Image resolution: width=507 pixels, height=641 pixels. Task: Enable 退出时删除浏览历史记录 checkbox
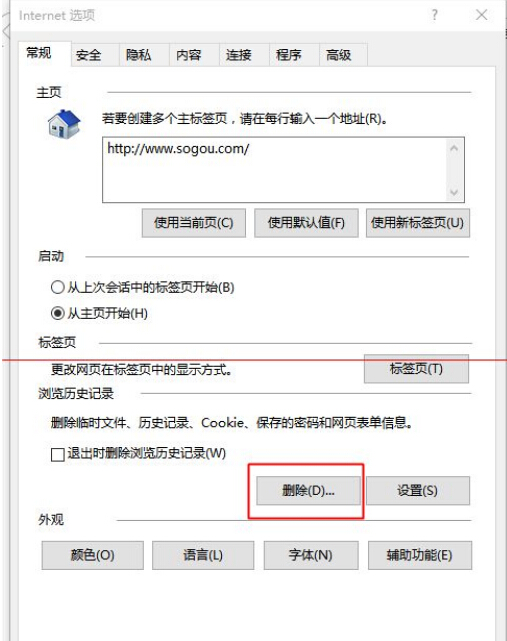click(58, 454)
